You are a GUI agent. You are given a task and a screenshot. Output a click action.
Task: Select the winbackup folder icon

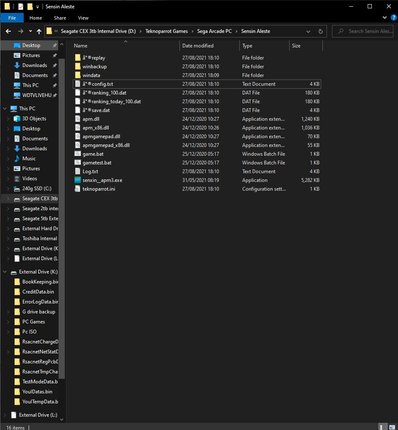pyautogui.click(x=78, y=66)
